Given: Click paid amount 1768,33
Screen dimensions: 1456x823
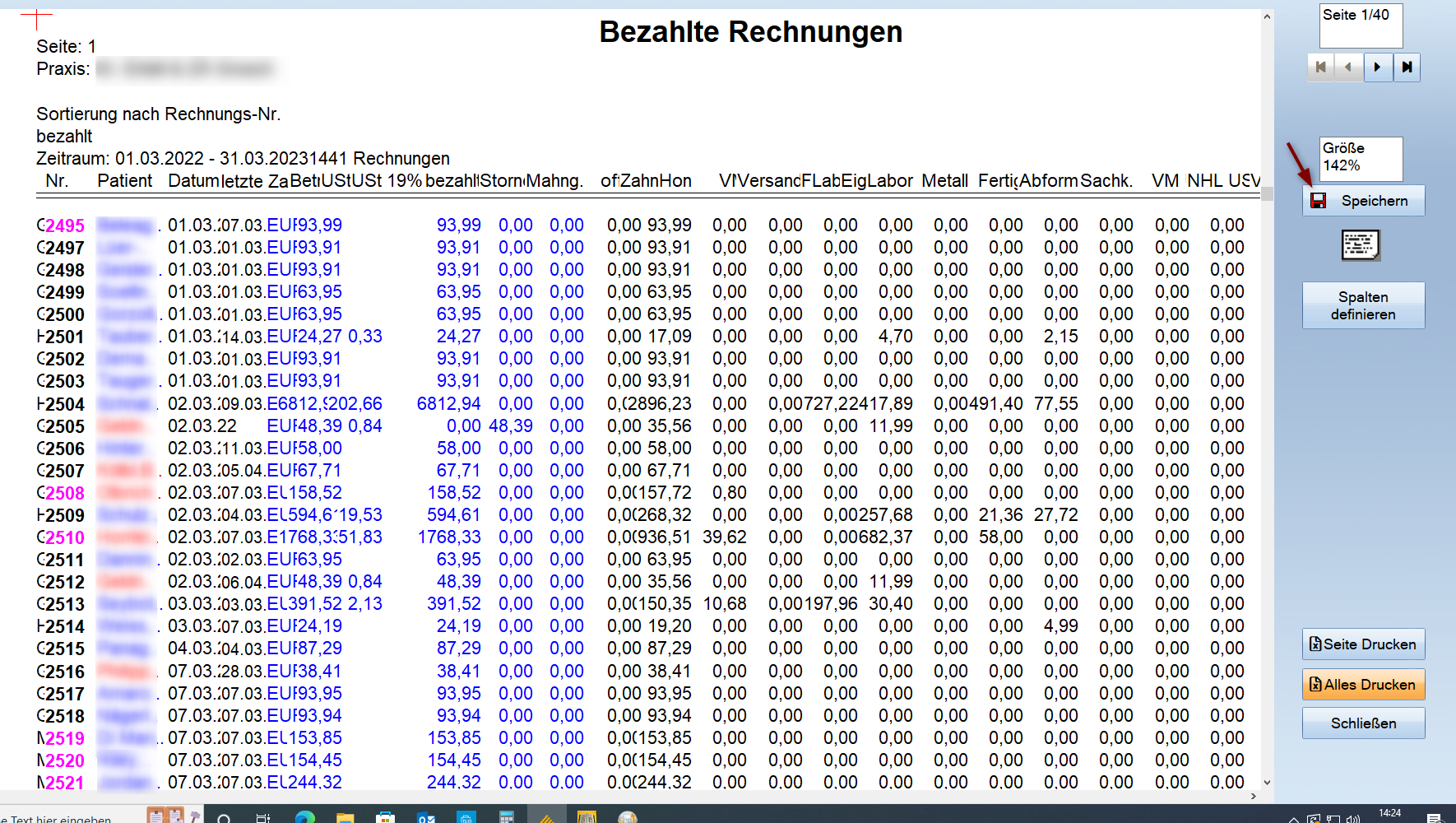Looking at the screenshot, I should coord(448,537).
